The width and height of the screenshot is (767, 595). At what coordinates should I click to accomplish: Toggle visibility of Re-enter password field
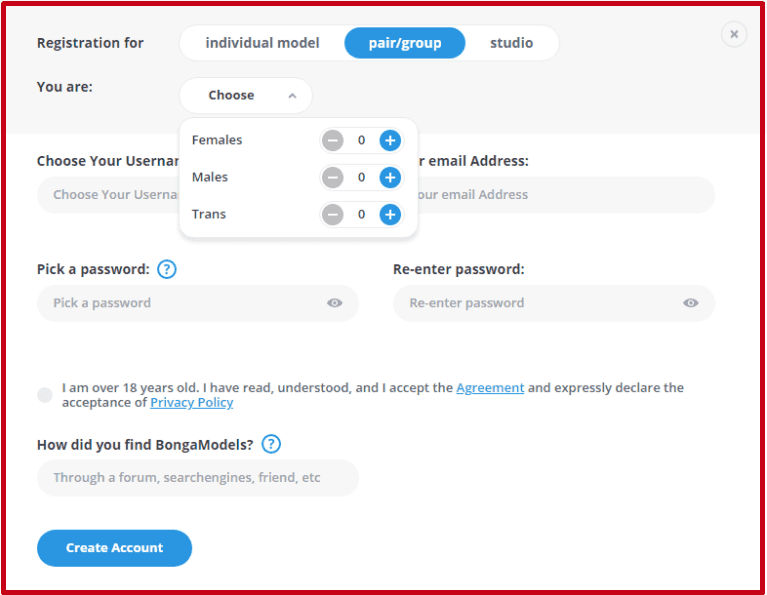690,303
